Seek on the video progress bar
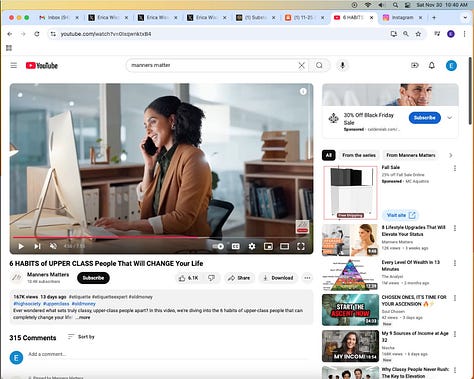 [161, 237]
